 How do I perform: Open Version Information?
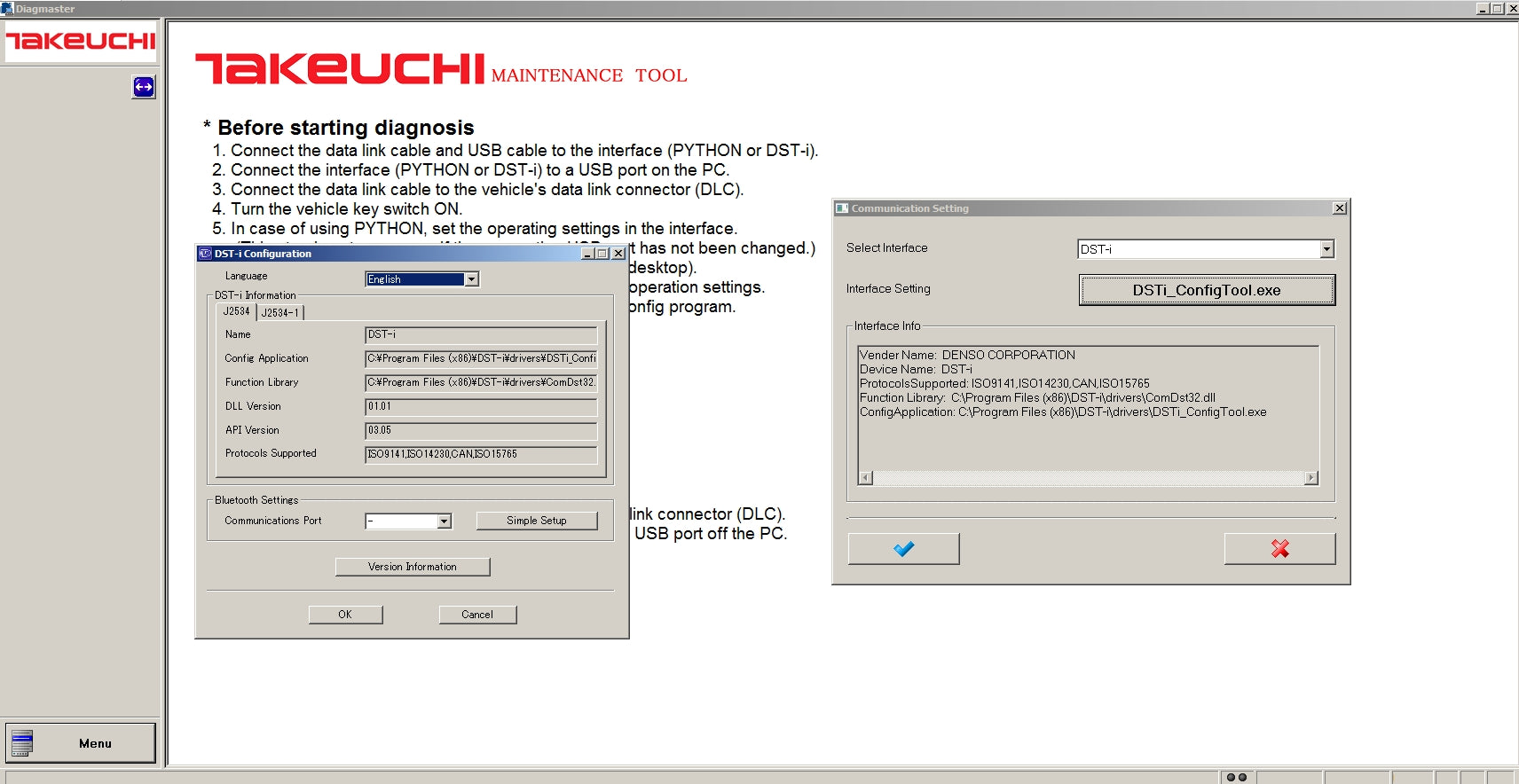pos(413,567)
